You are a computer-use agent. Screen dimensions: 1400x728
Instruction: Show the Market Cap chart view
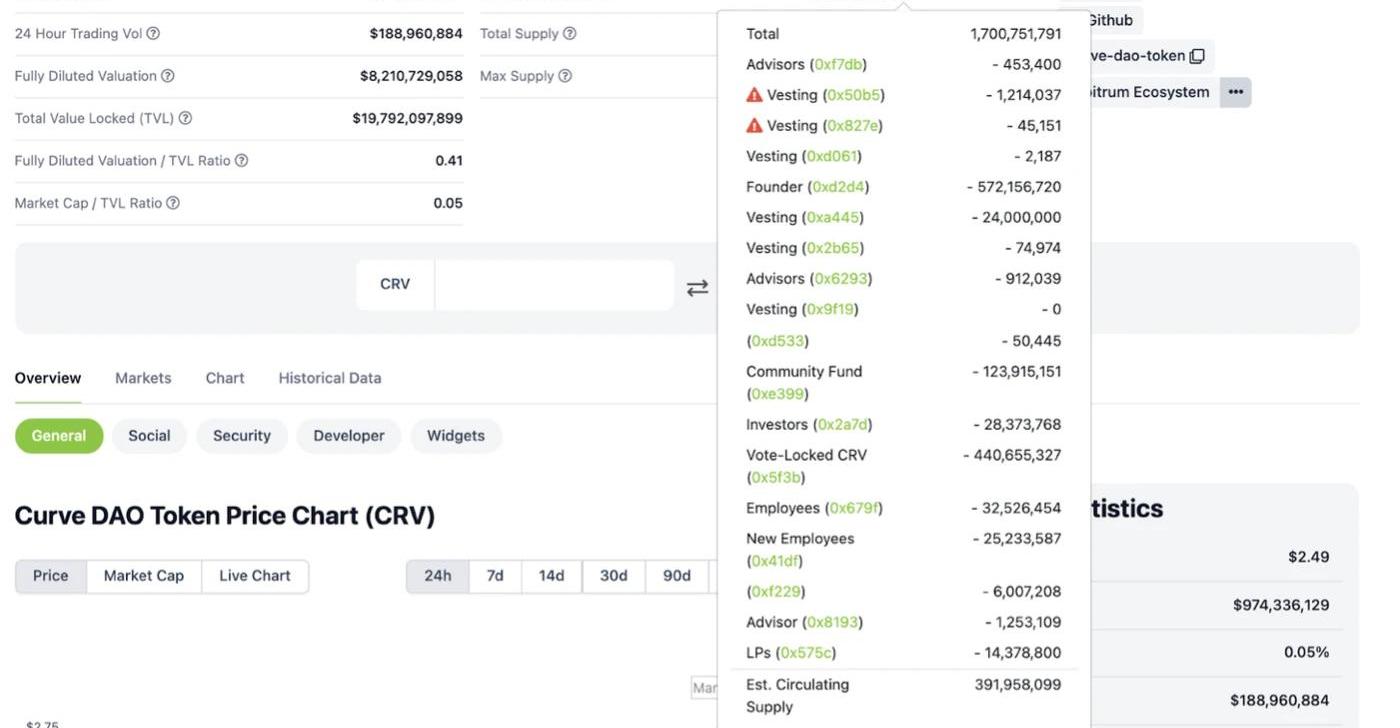[x=144, y=576]
